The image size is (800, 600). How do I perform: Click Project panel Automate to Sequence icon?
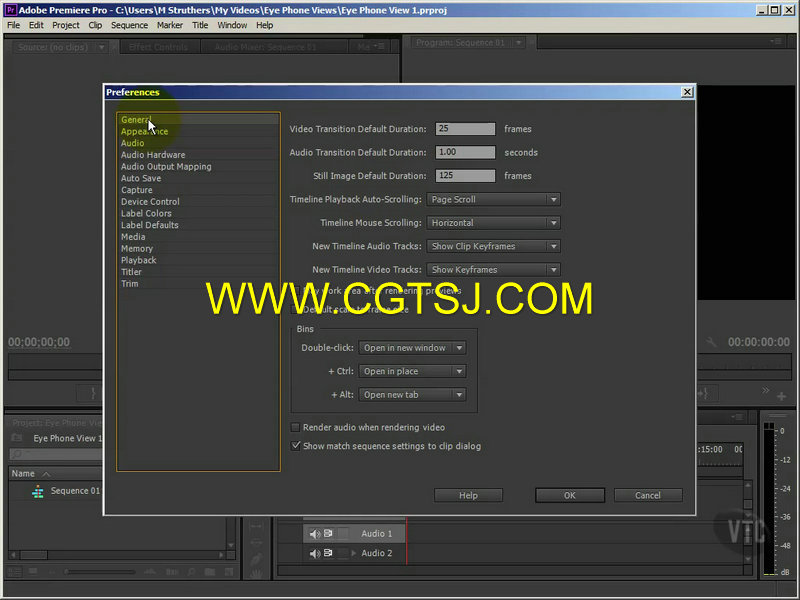[x=172, y=572]
